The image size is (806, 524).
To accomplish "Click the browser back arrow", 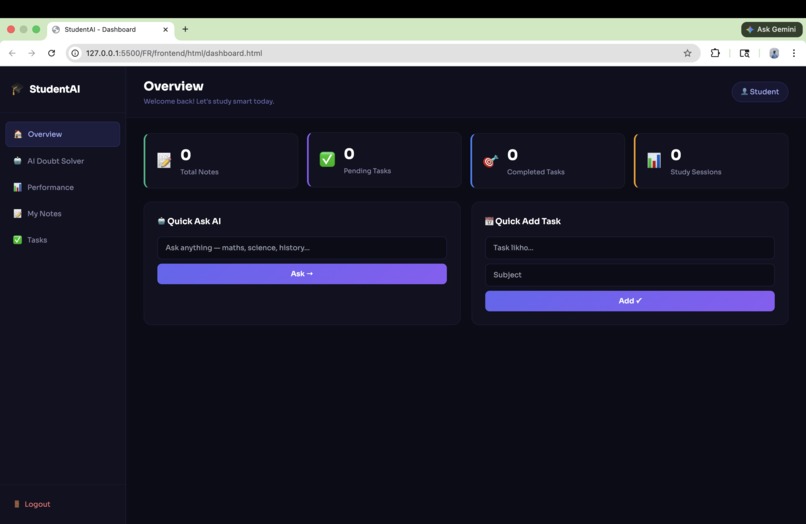I will coord(12,53).
